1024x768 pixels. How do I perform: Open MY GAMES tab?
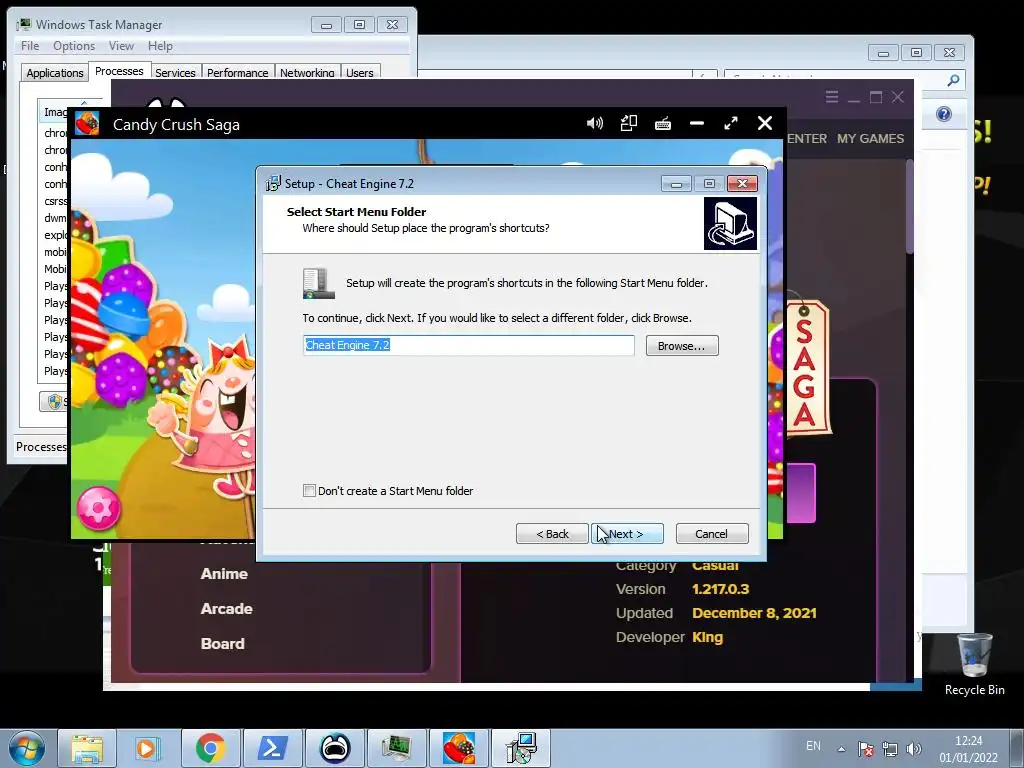(x=871, y=138)
